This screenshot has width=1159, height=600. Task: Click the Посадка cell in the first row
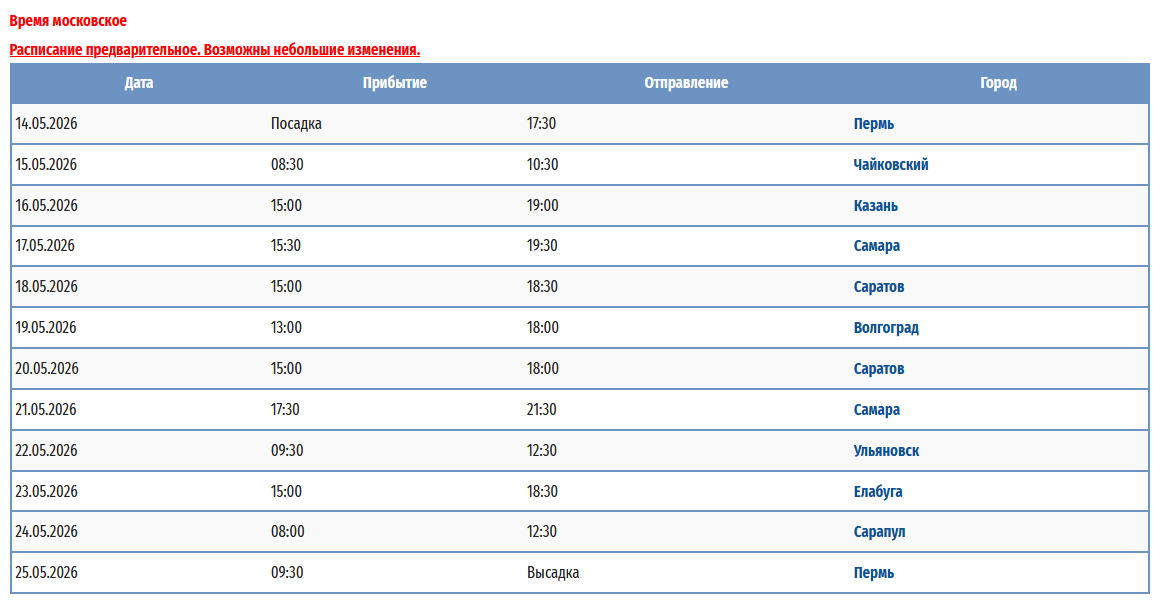tap(296, 124)
